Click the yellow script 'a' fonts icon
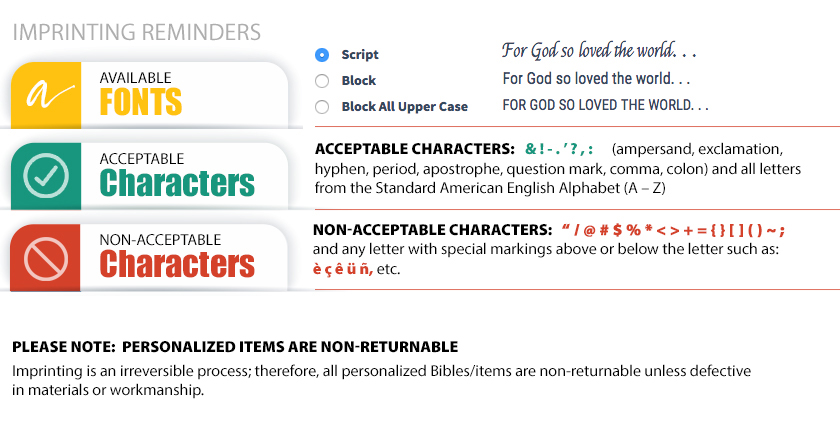The image size is (840, 443). [x=44, y=93]
